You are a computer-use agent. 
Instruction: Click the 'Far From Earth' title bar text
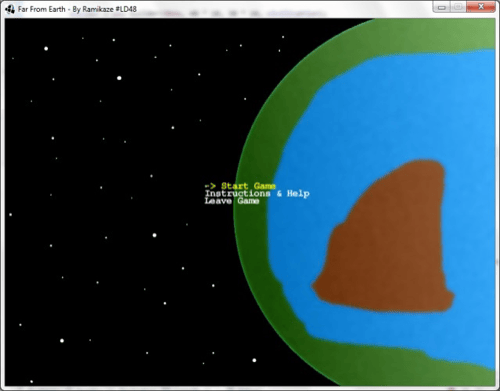click(42, 9)
